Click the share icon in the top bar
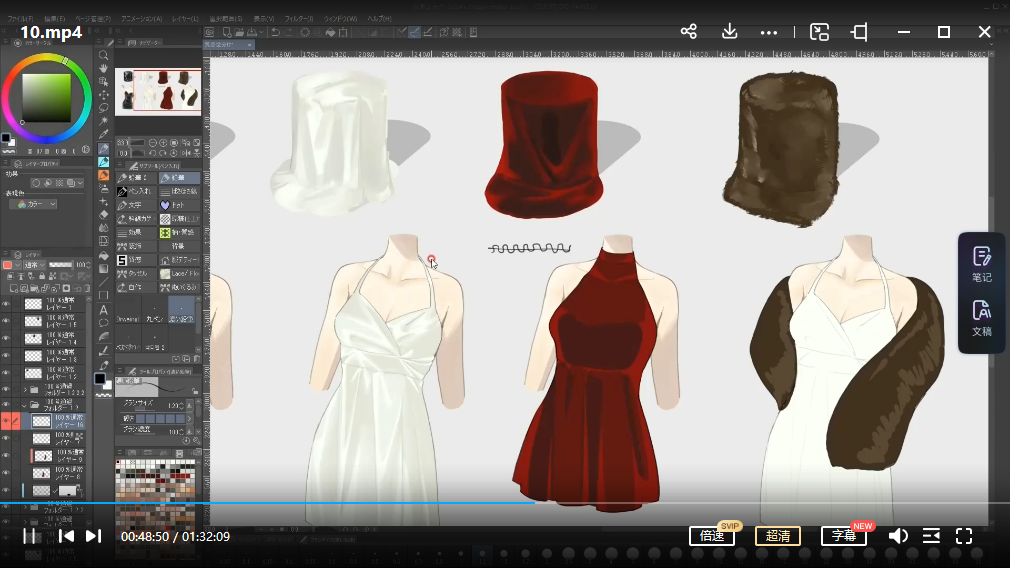Viewport: 1010px width, 568px height. [x=688, y=32]
